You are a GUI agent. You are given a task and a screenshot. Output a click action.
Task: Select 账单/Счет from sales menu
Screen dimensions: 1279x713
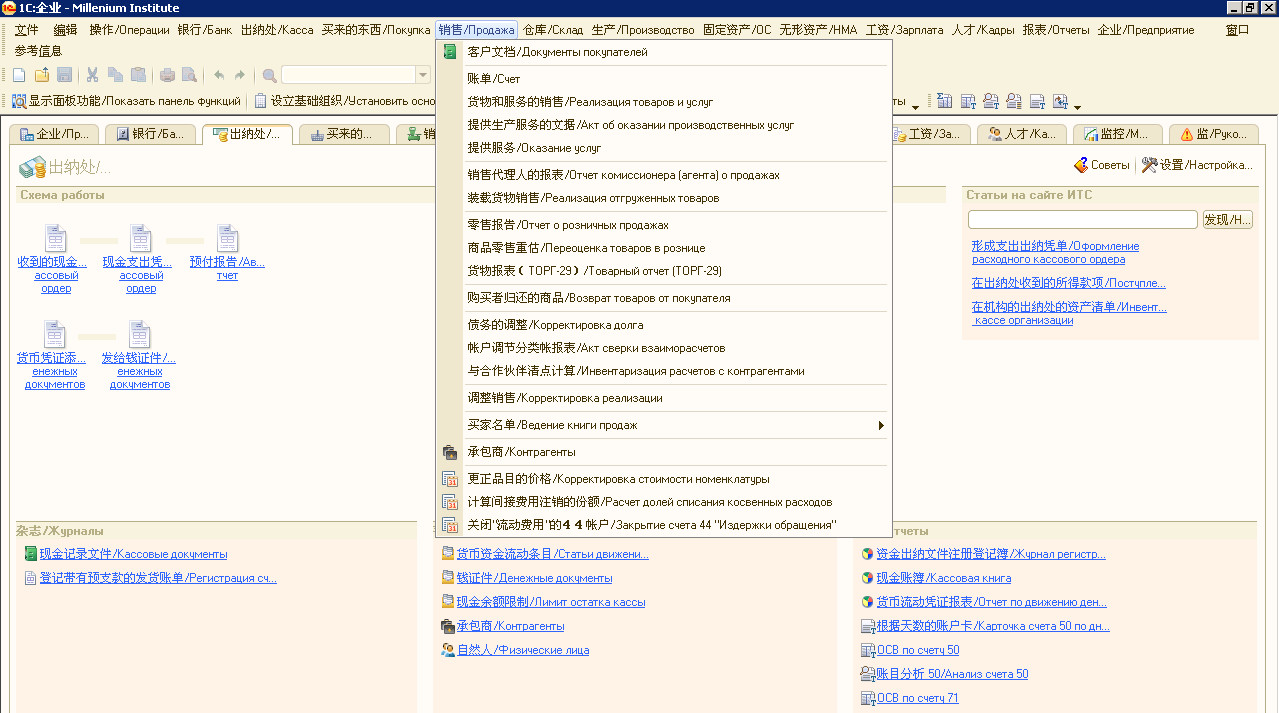(494, 78)
